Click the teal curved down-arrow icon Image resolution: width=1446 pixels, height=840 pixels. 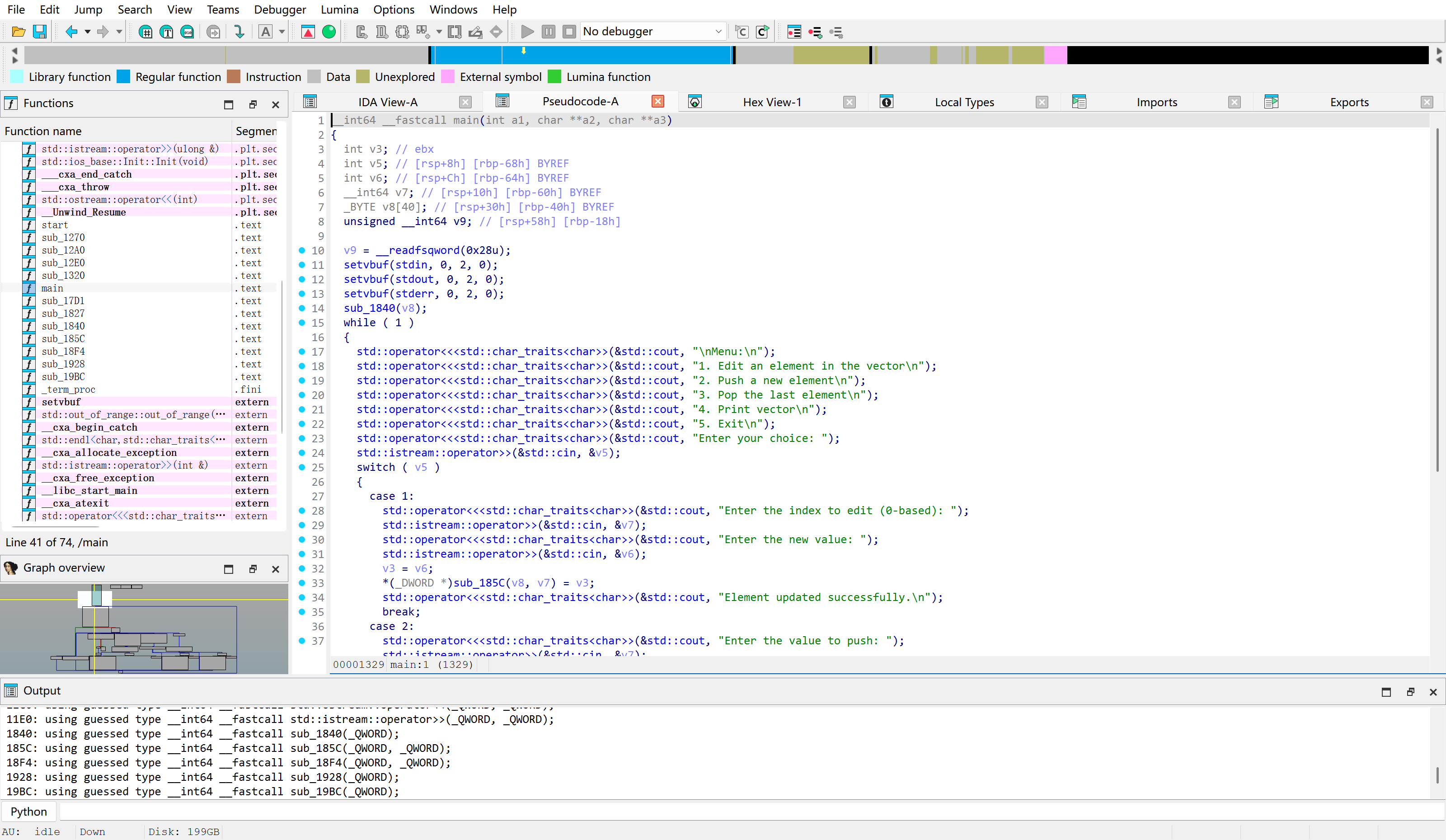239,32
